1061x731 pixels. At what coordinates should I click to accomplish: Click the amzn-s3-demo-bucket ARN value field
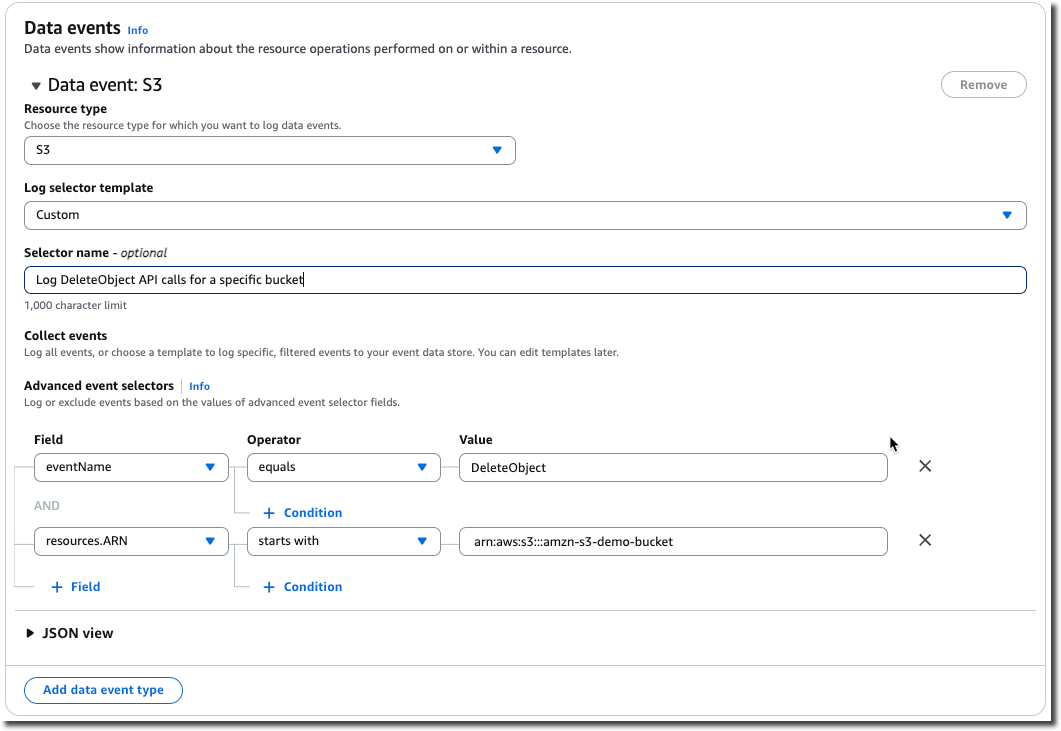coord(673,540)
